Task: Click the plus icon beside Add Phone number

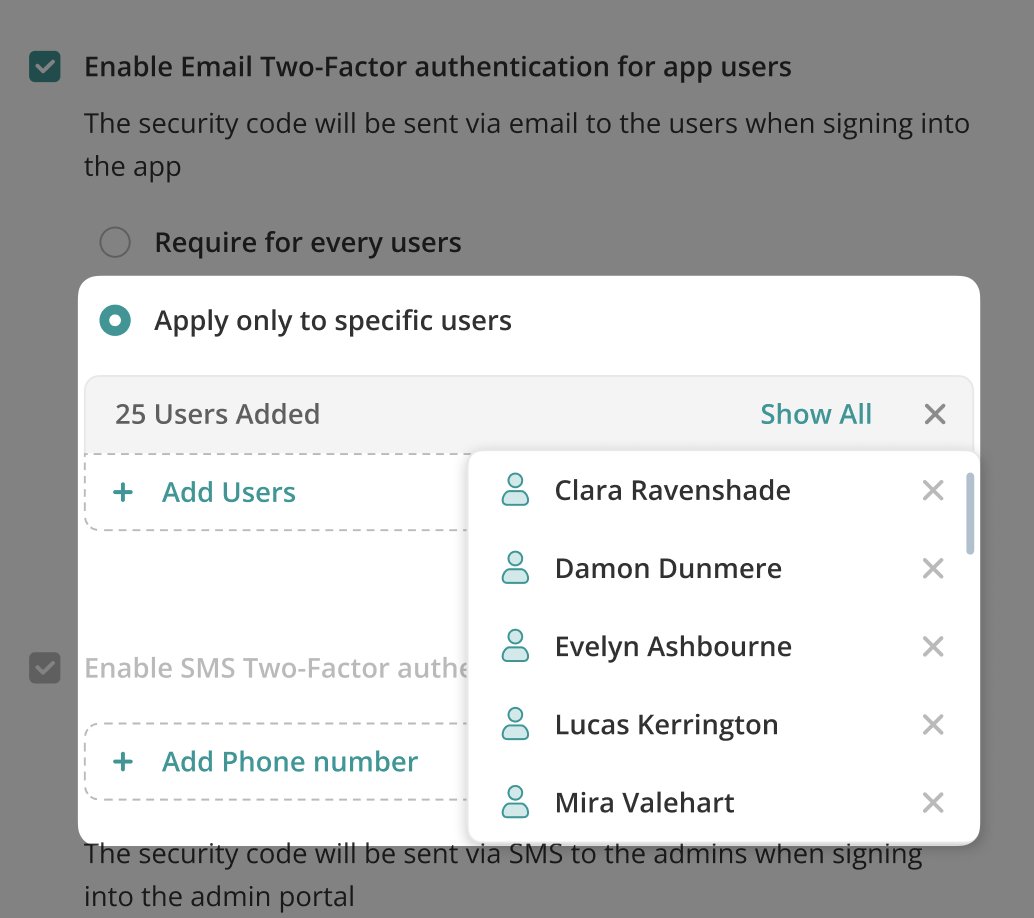Action: point(123,762)
